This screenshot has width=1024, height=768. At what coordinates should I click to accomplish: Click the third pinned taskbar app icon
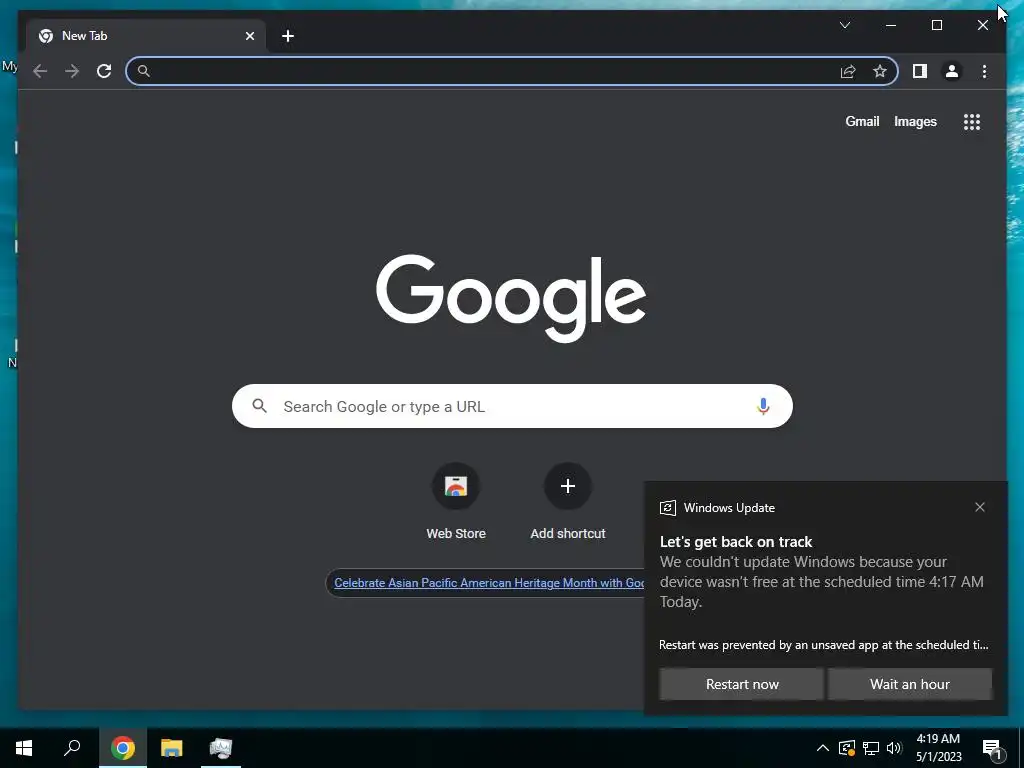click(x=221, y=748)
